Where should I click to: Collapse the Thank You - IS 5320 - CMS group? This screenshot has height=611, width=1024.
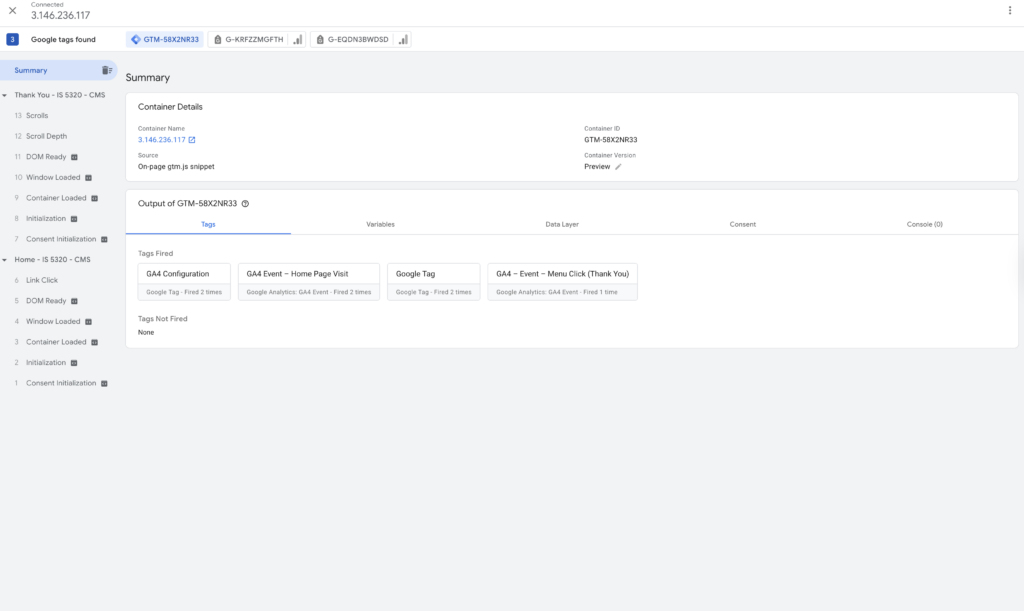point(6,95)
